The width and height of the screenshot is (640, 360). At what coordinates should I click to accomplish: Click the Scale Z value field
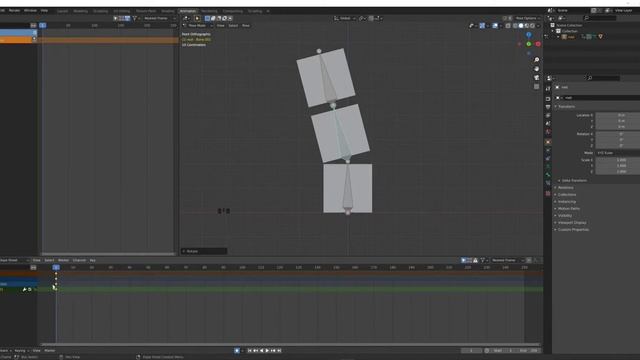pyautogui.click(x=618, y=171)
